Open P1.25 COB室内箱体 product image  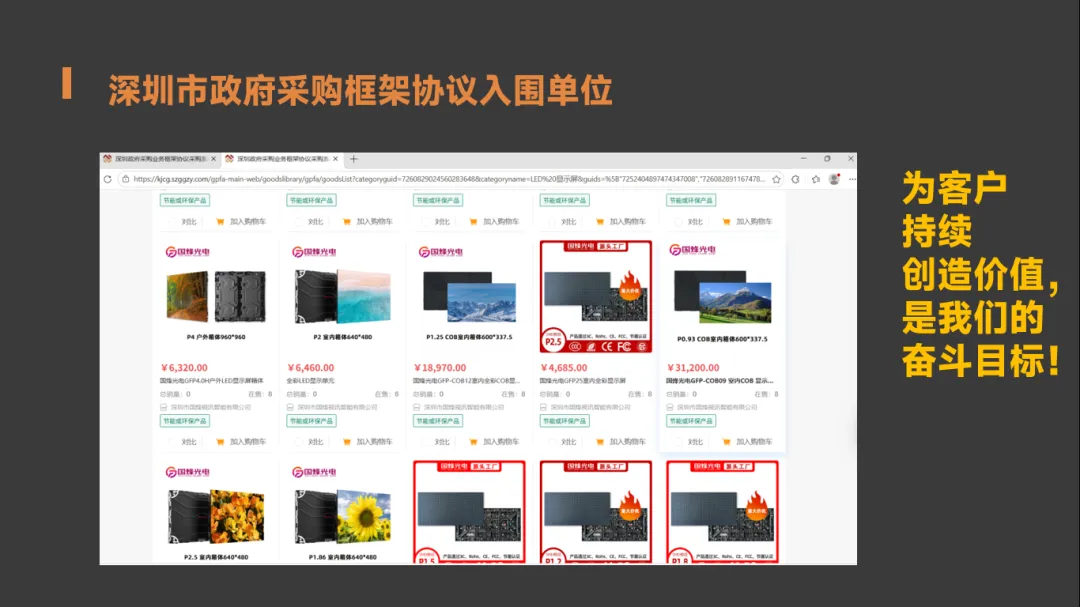[x=470, y=297]
